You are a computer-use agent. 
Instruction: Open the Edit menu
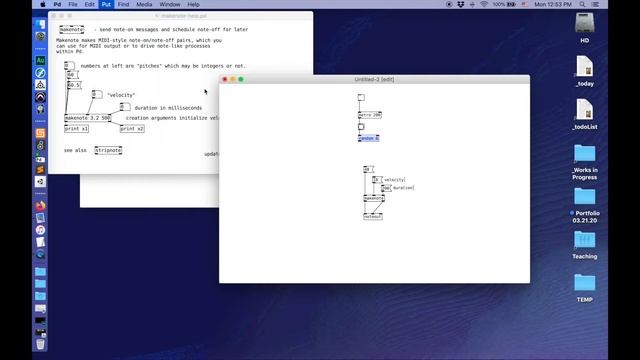pos(89,4)
